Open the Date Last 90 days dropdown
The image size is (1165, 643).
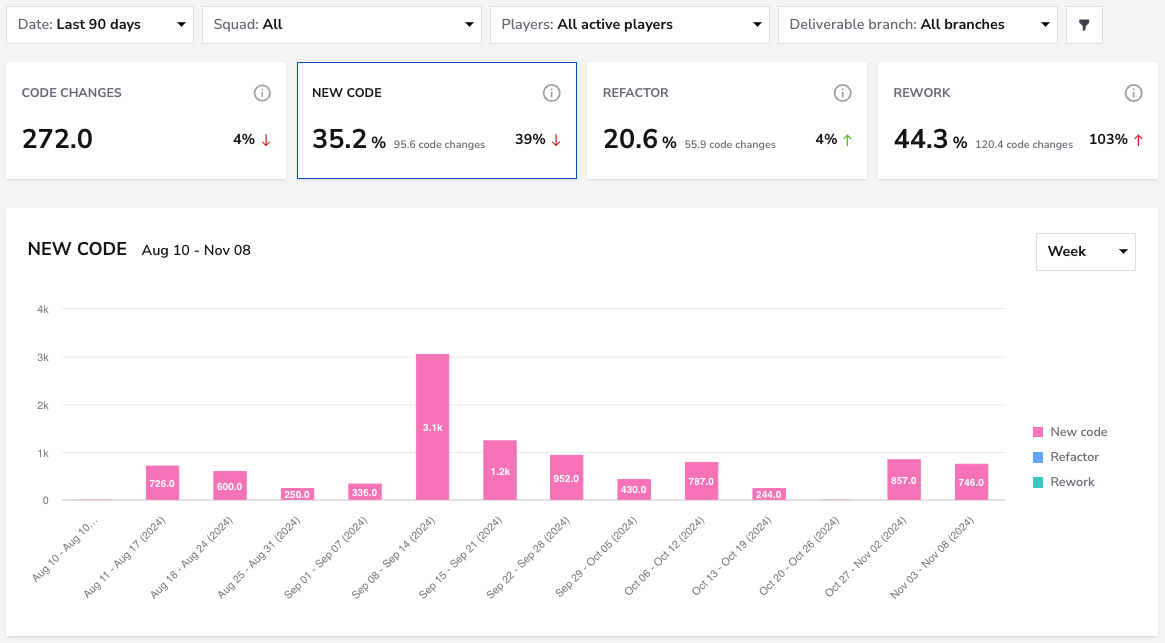point(100,25)
